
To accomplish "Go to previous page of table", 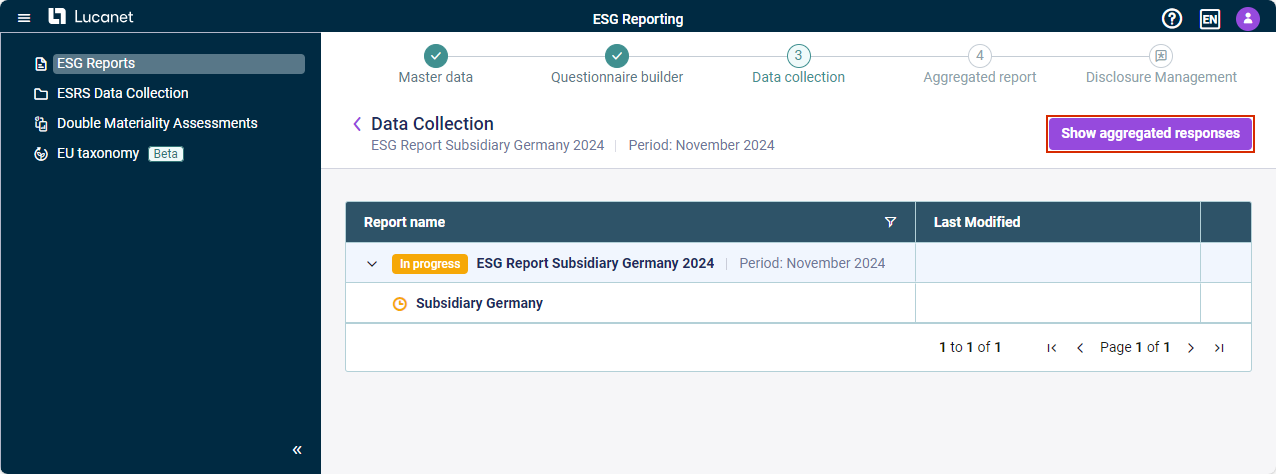I will 1080,348.
